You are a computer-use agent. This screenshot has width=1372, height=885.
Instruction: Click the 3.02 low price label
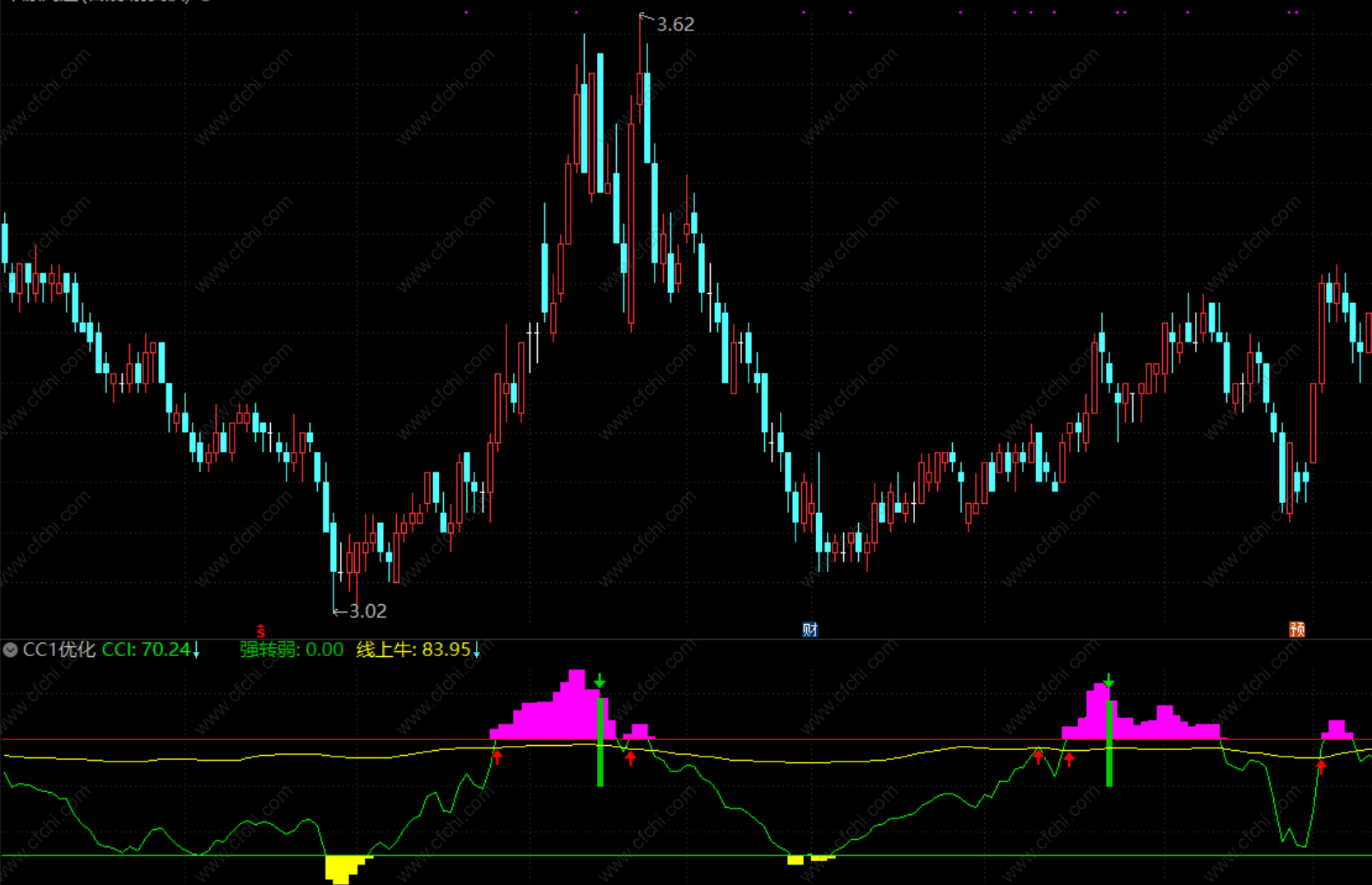[368, 611]
